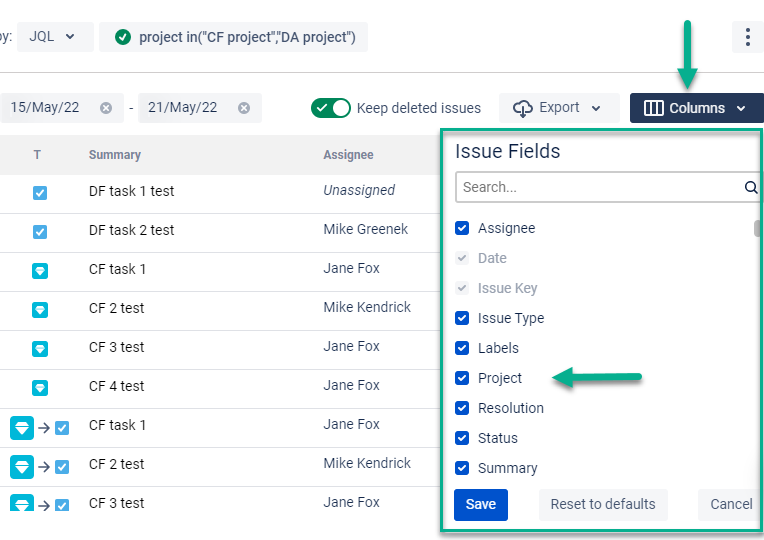
Task: Uncheck the Labels field checkbox
Action: pos(462,348)
